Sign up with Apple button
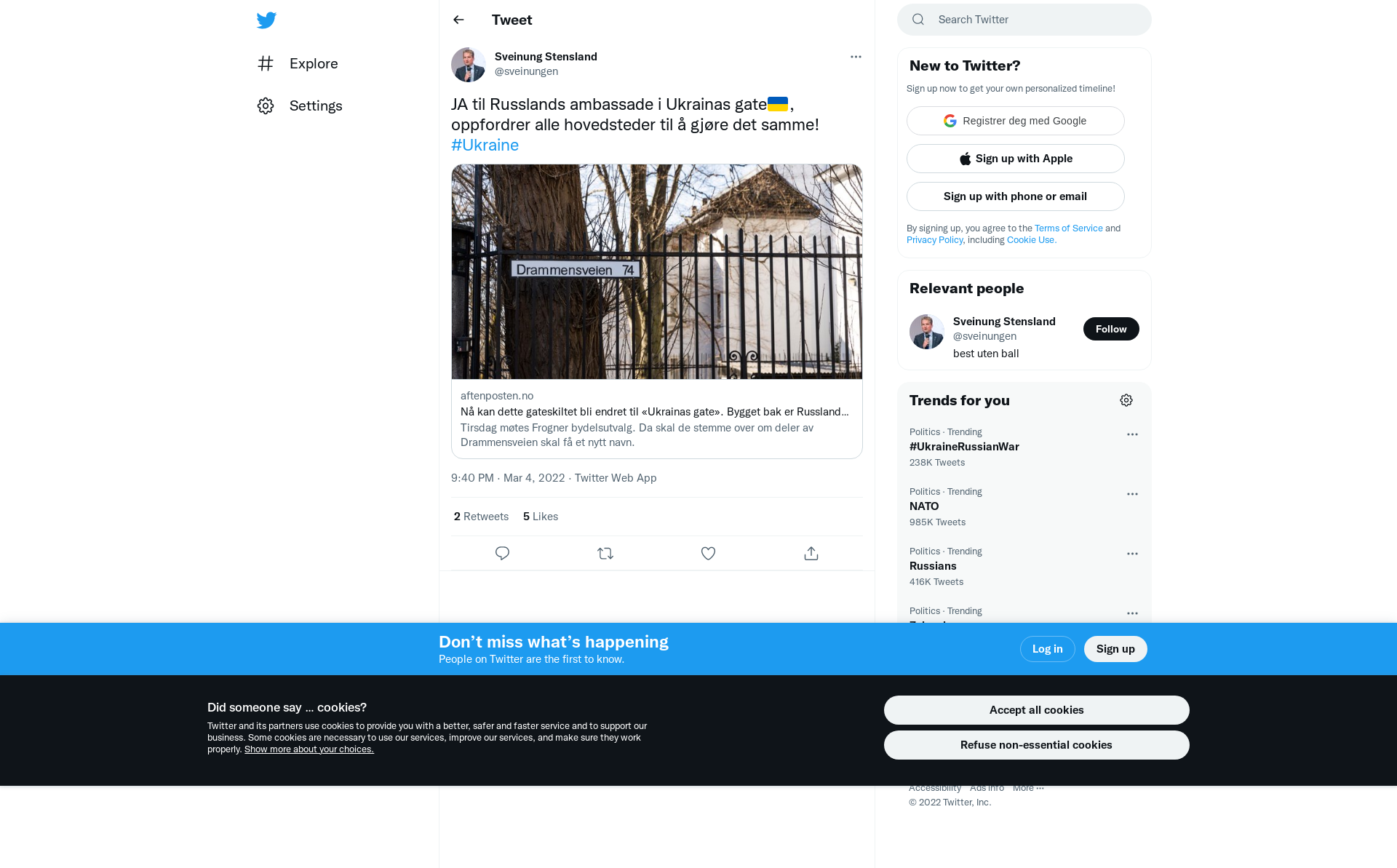Viewport: 1397px width, 868px height. [1016, 159]
